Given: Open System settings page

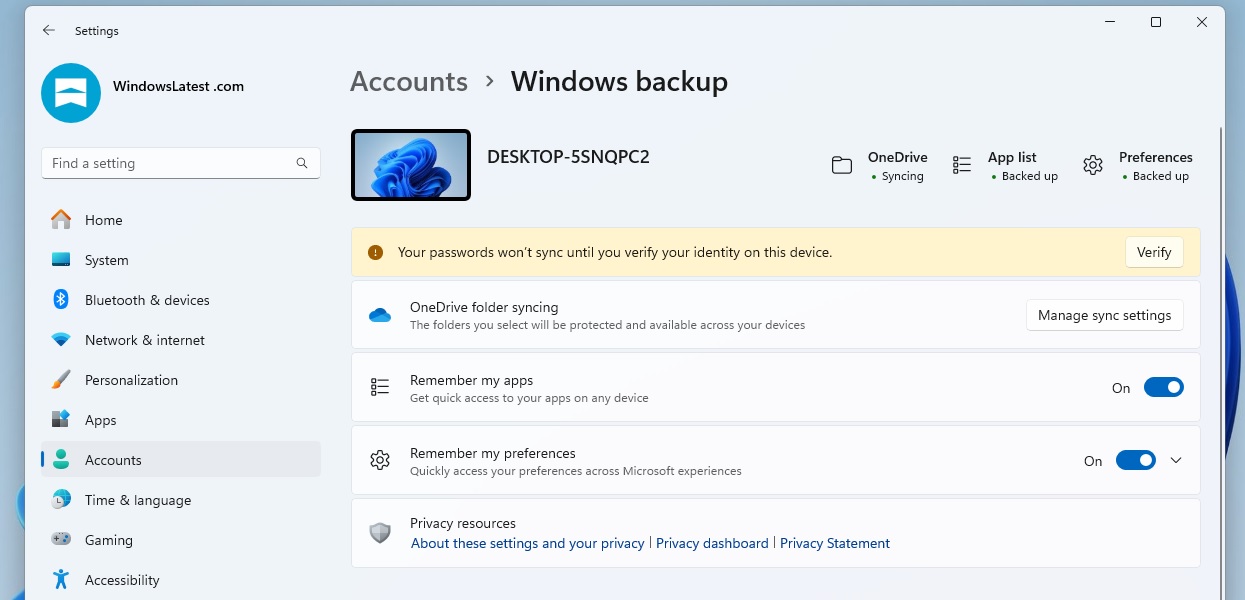Looking at the screenshot, I should click(x=181, y=260).
